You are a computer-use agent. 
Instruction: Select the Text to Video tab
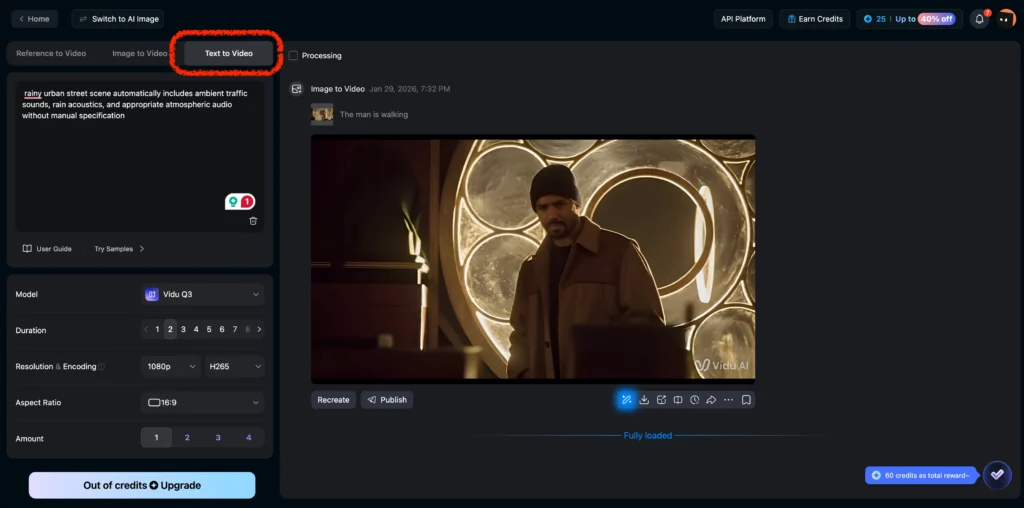click(229, 54)
